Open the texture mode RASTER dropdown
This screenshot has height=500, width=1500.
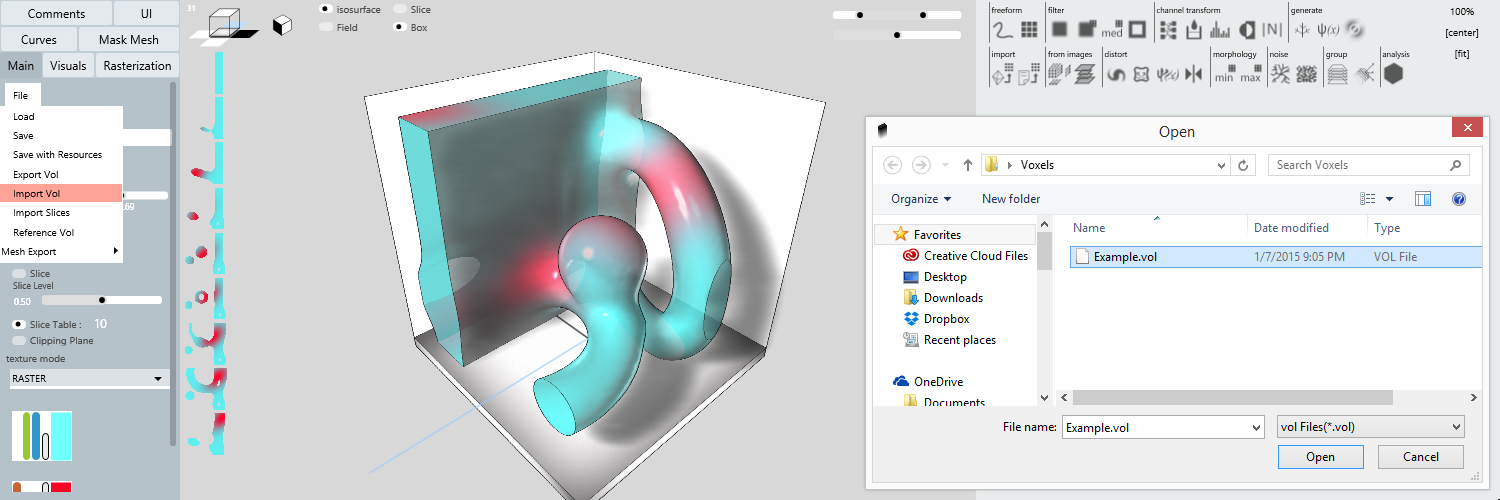(x=88, y=379)
